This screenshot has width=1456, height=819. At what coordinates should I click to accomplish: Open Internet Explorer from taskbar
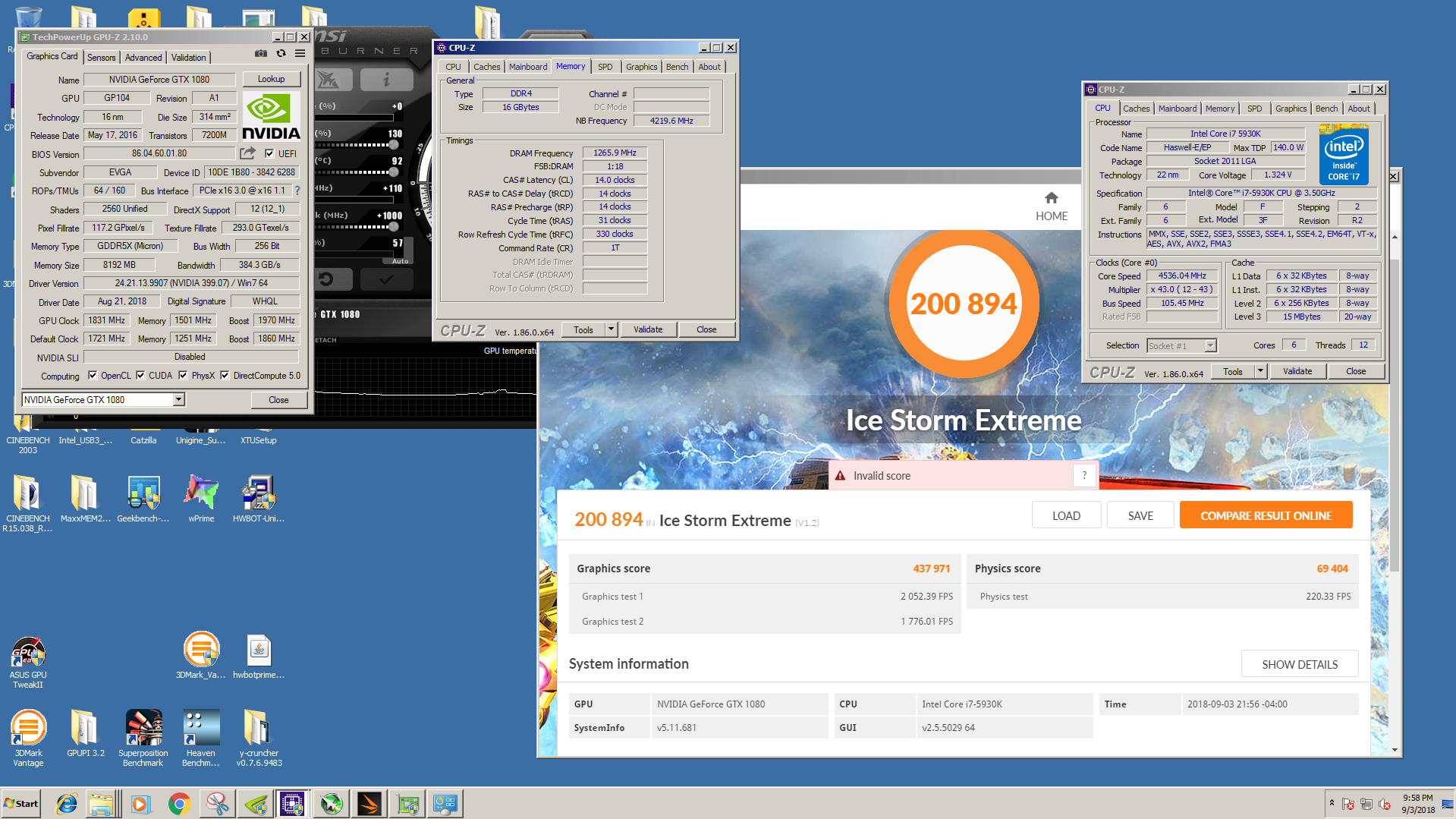(x=67, y=804)
